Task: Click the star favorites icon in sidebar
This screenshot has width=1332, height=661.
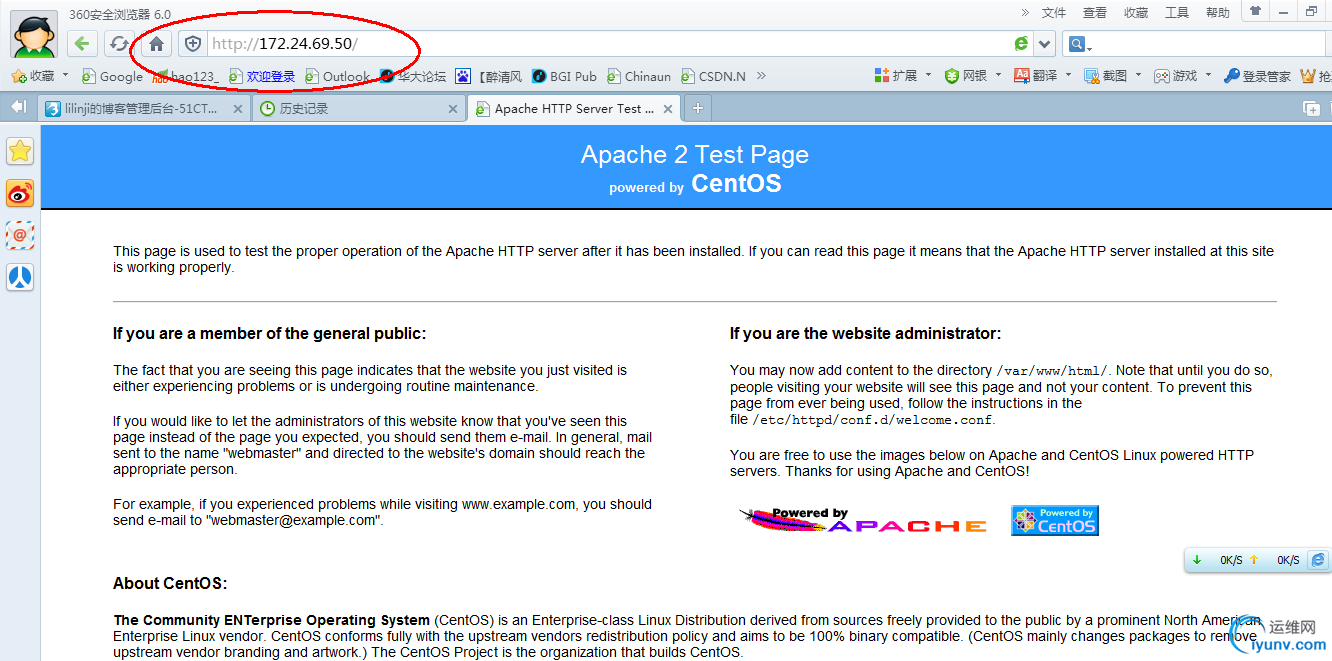Action: tap(20, 151)
